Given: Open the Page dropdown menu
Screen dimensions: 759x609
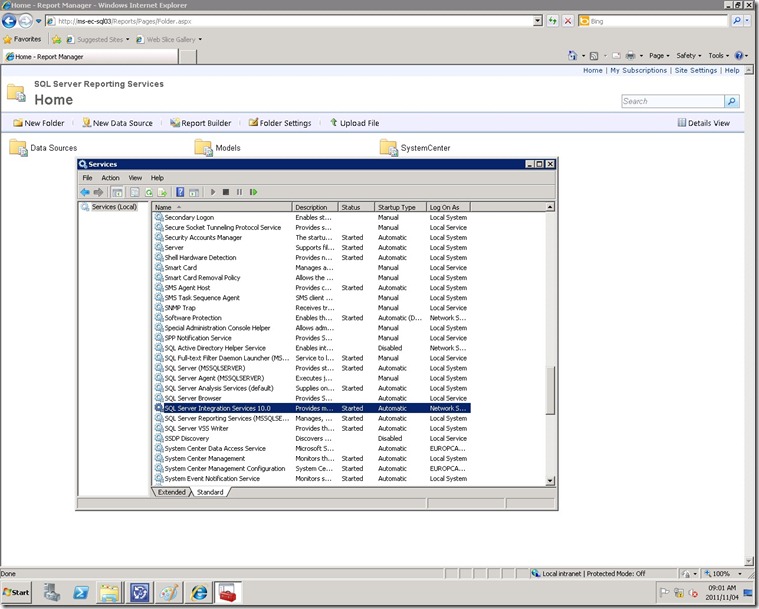Looking at the screenshot, I should pyautogui.click(x=659, y=56).
